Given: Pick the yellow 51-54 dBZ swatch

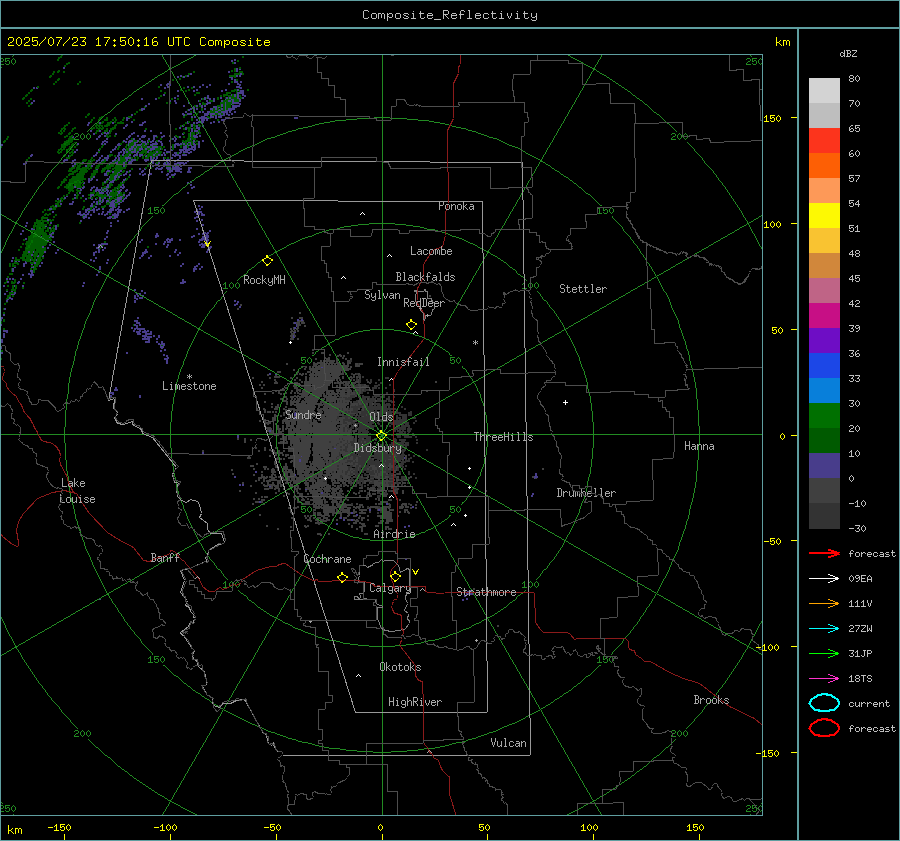Looking at the screenshot, I should (824, 216).
